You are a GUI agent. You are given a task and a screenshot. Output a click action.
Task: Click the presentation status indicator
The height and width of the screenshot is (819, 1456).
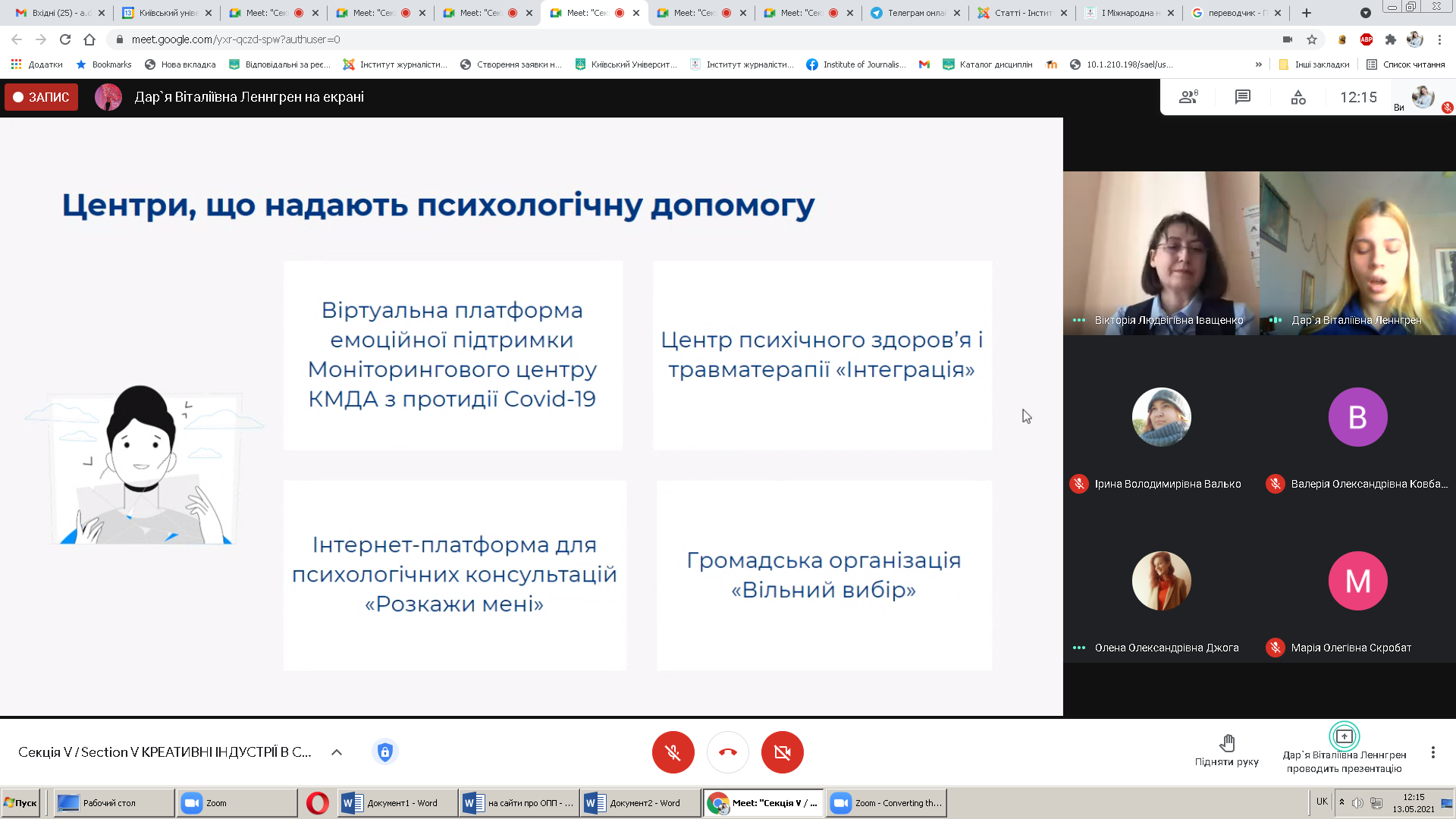[x=1344, y=736]
